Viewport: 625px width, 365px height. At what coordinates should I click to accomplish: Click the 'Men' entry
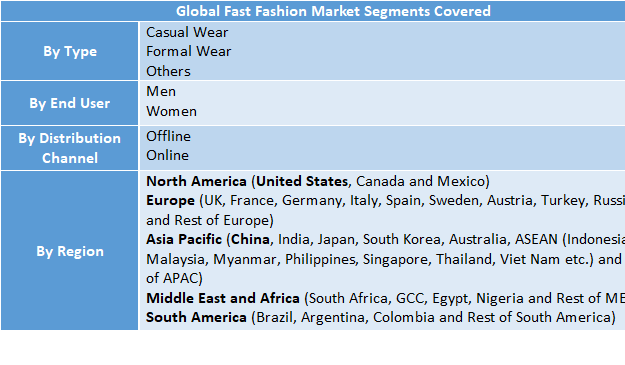(x=161, y=91)
